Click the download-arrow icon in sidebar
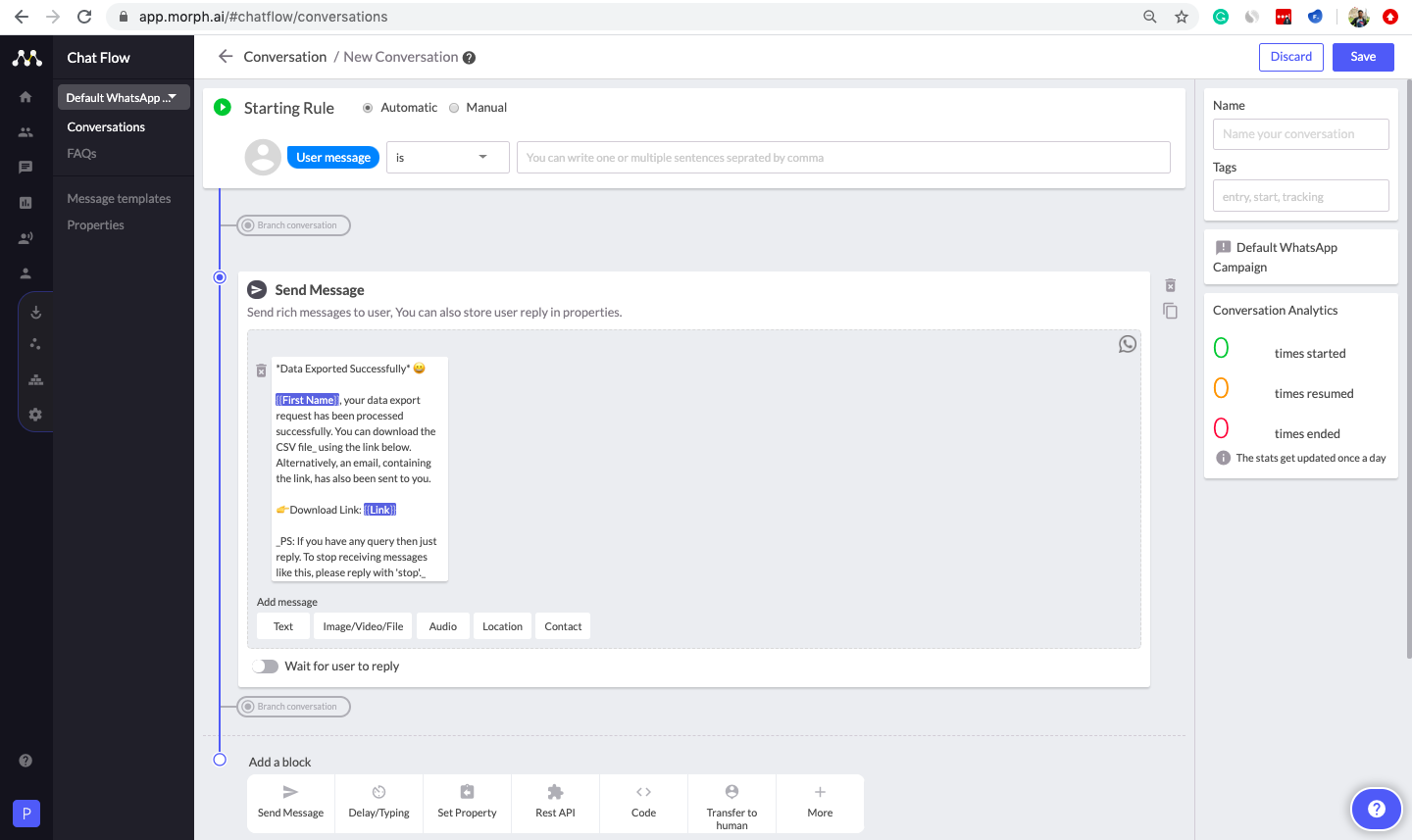Screen dimensions: 1412x840 [35, 313]
